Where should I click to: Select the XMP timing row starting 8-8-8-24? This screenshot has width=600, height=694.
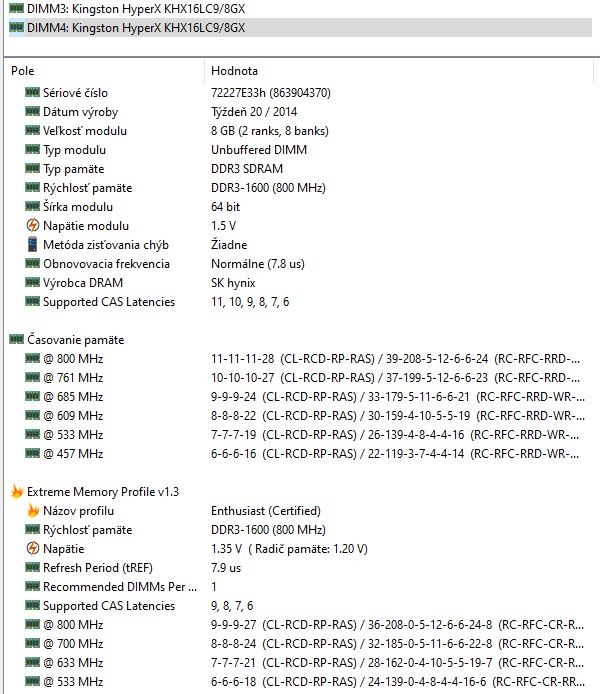click(x=397, y=644)
